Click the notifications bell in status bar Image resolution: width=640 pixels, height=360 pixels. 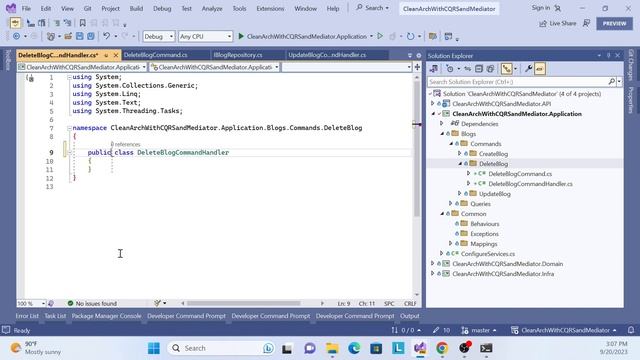[631, 330]
